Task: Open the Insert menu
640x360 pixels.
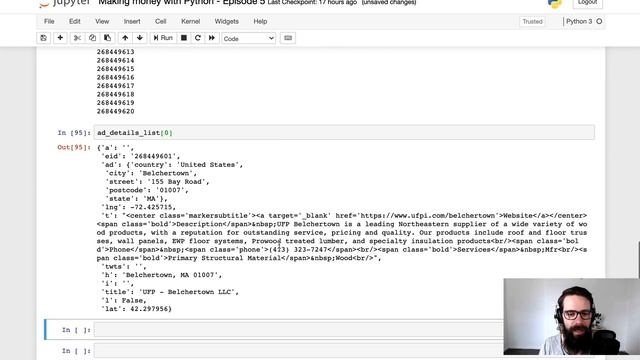Action: [132, 21]
